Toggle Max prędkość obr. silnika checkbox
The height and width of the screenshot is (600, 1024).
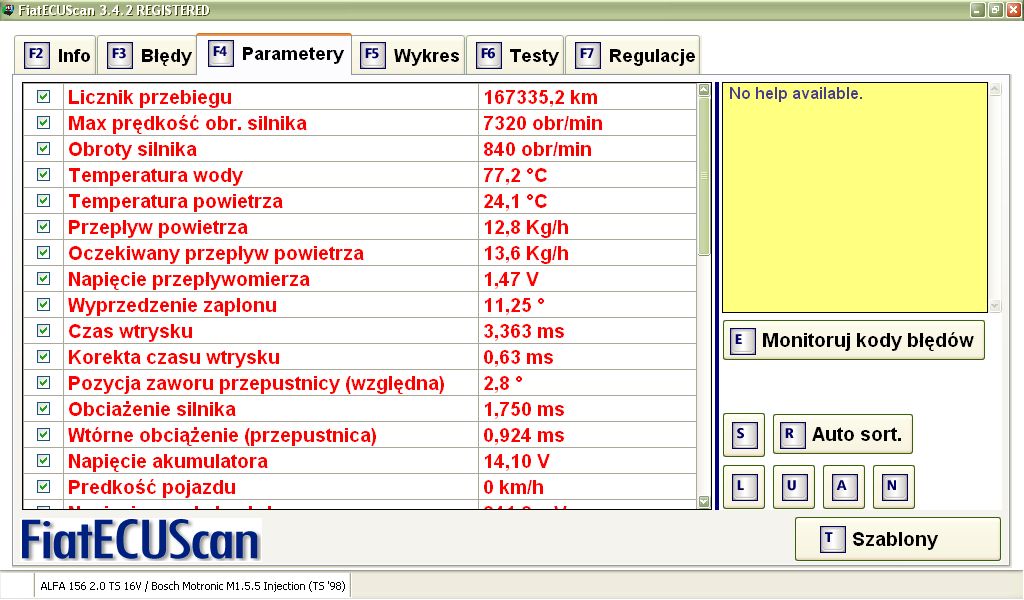(43, 123)
